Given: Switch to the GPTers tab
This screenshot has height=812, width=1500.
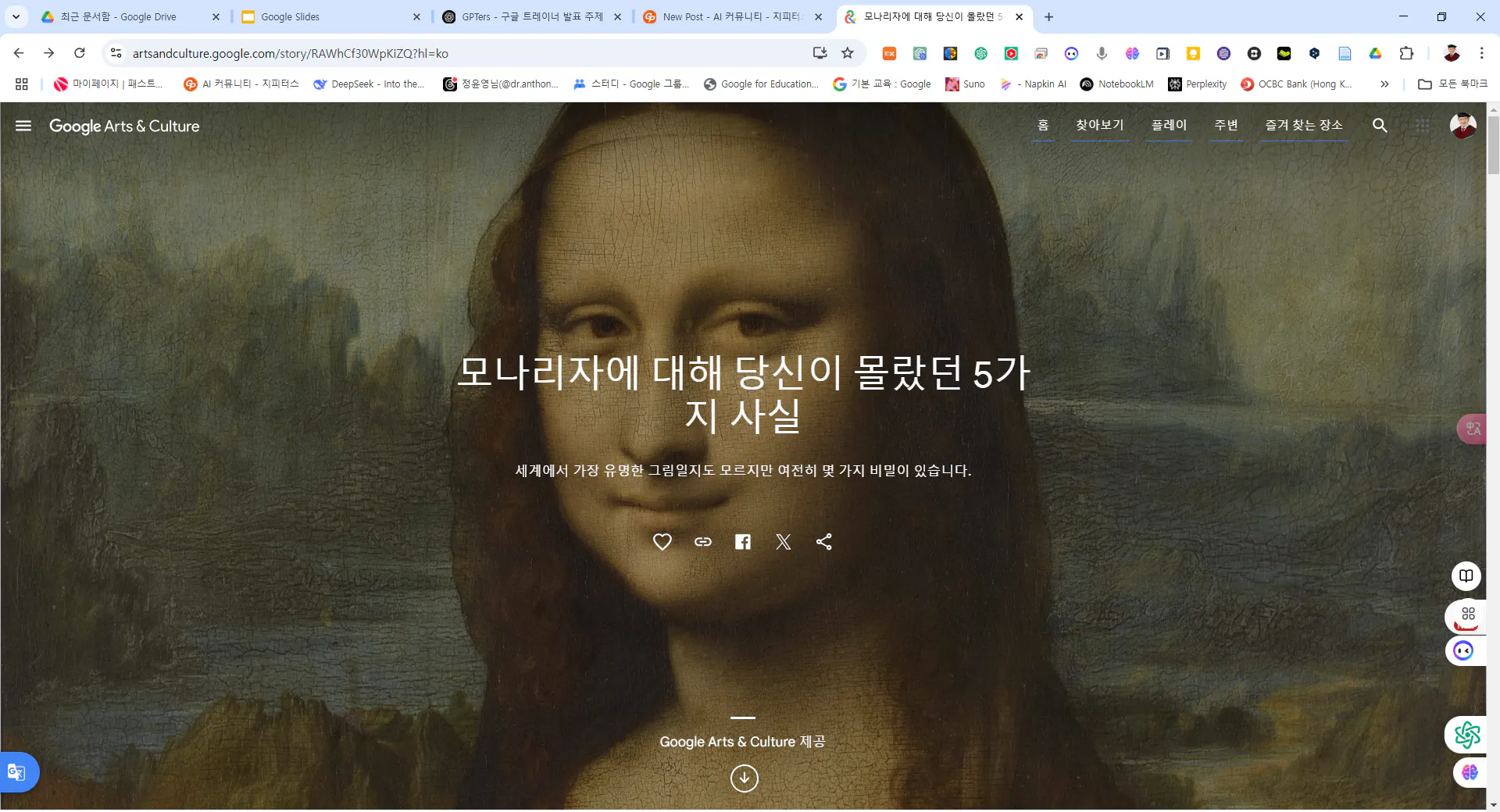Looking at the screenshot, I should (x=532, y=16).
